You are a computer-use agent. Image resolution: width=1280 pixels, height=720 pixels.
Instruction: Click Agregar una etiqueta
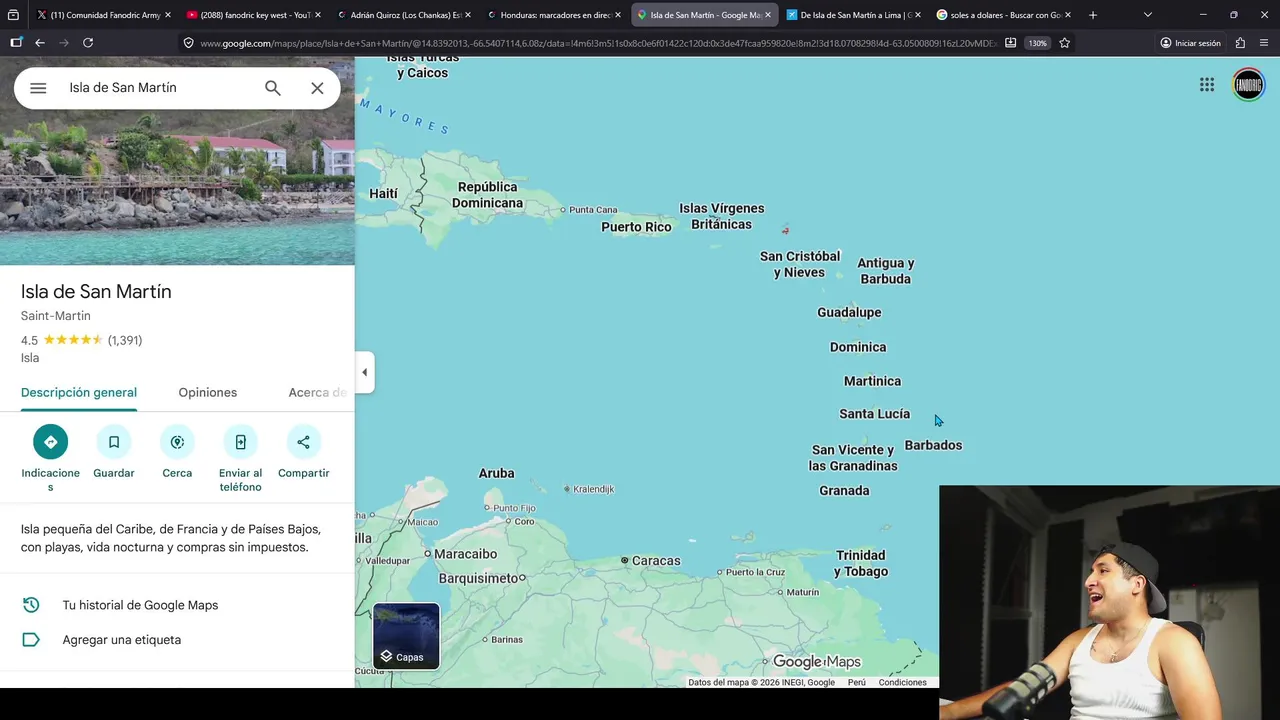coord(177,640)
